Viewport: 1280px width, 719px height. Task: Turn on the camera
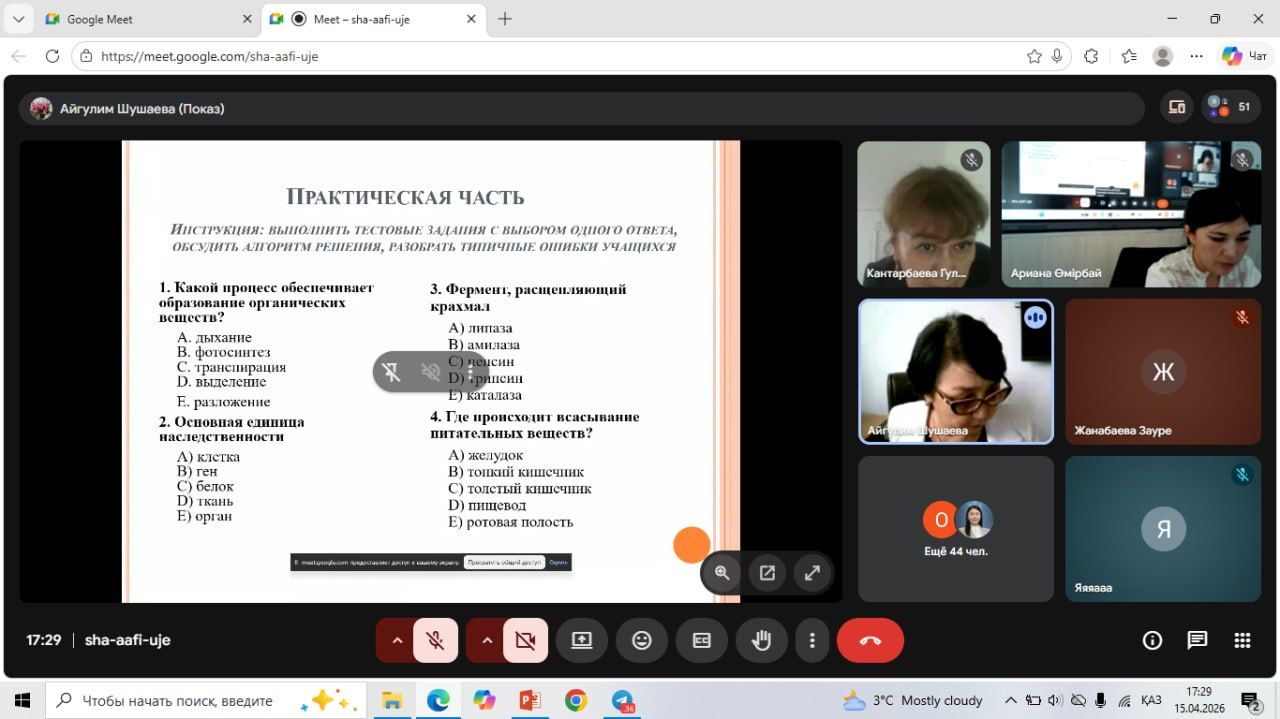(x=525, y=641)
